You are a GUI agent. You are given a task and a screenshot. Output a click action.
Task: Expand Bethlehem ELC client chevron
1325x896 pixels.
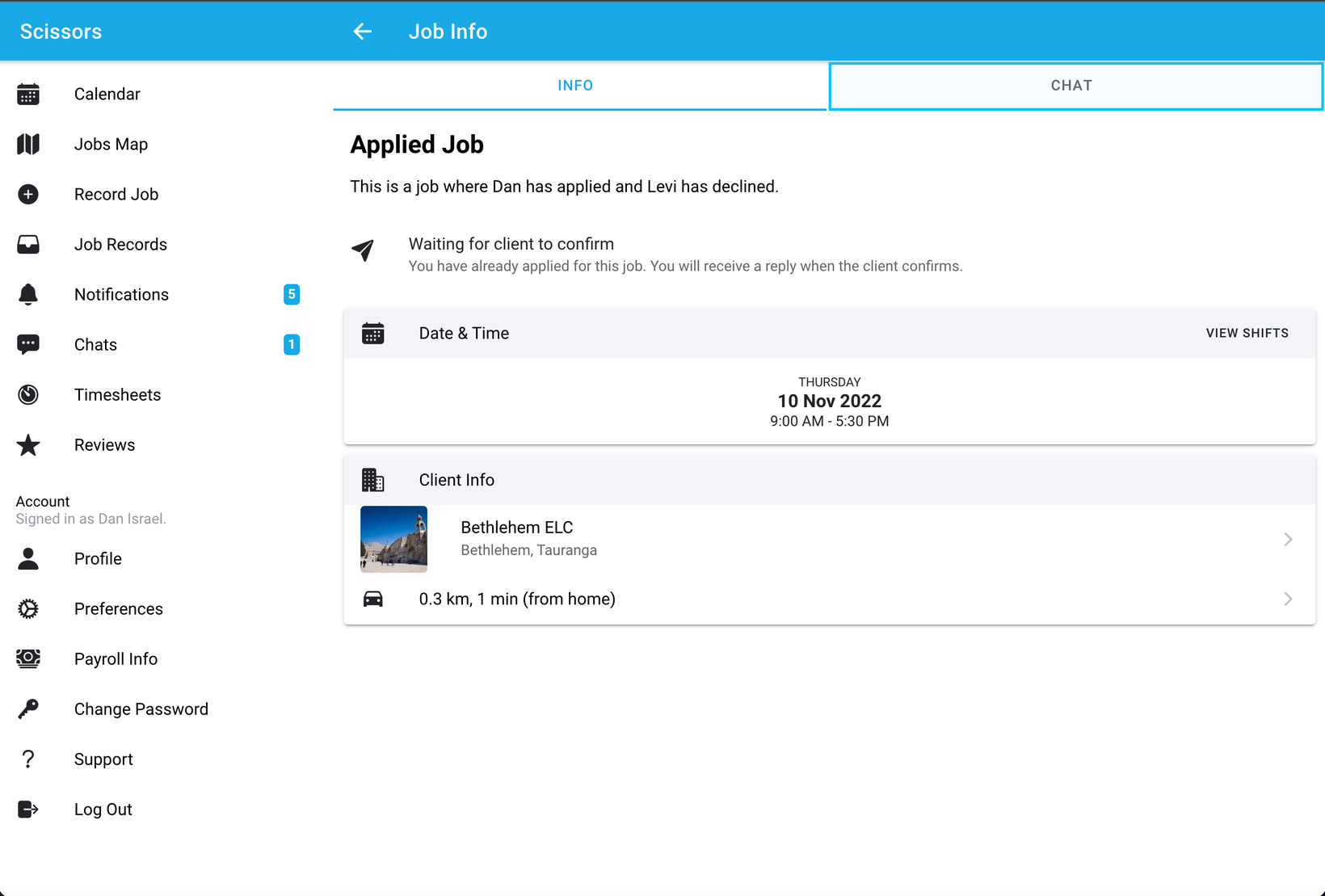click(x=1288, y=540)
